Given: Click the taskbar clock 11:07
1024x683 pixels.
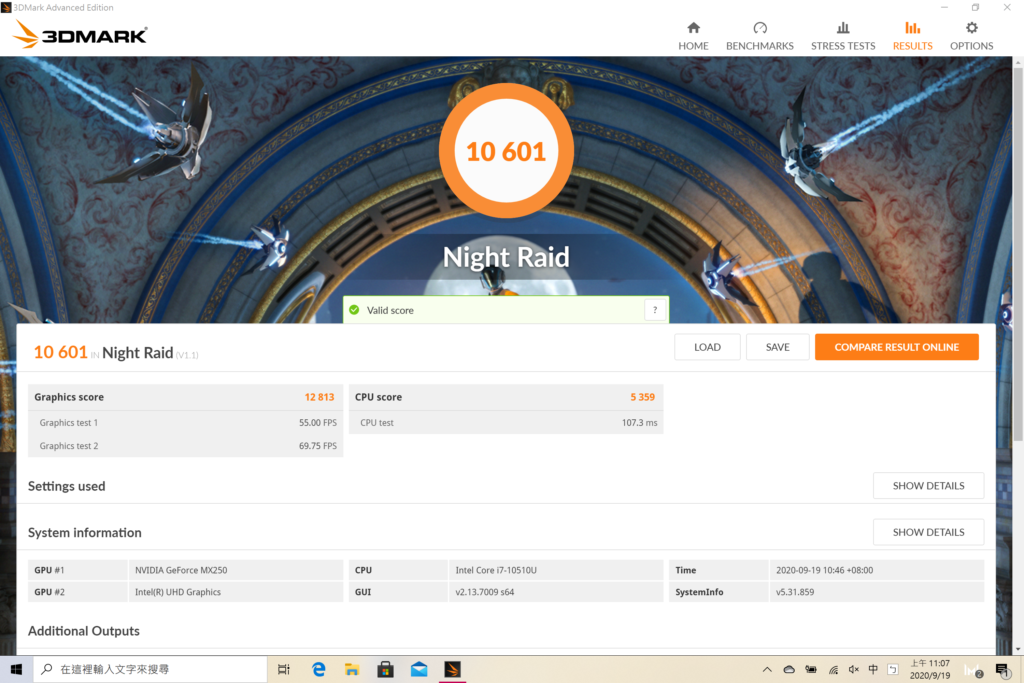Looking at the screenshot, I should pyautogui.click(x=930, y=669).
